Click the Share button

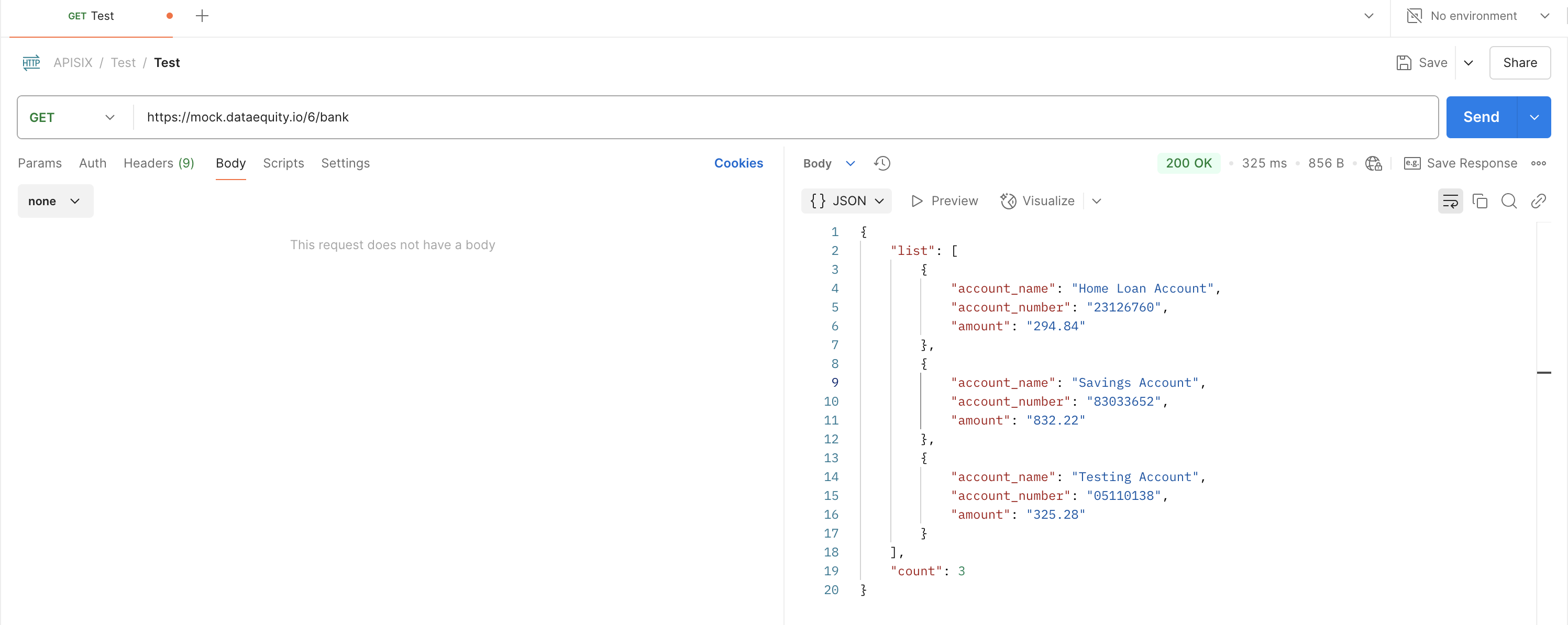(x=1519, y=63)
